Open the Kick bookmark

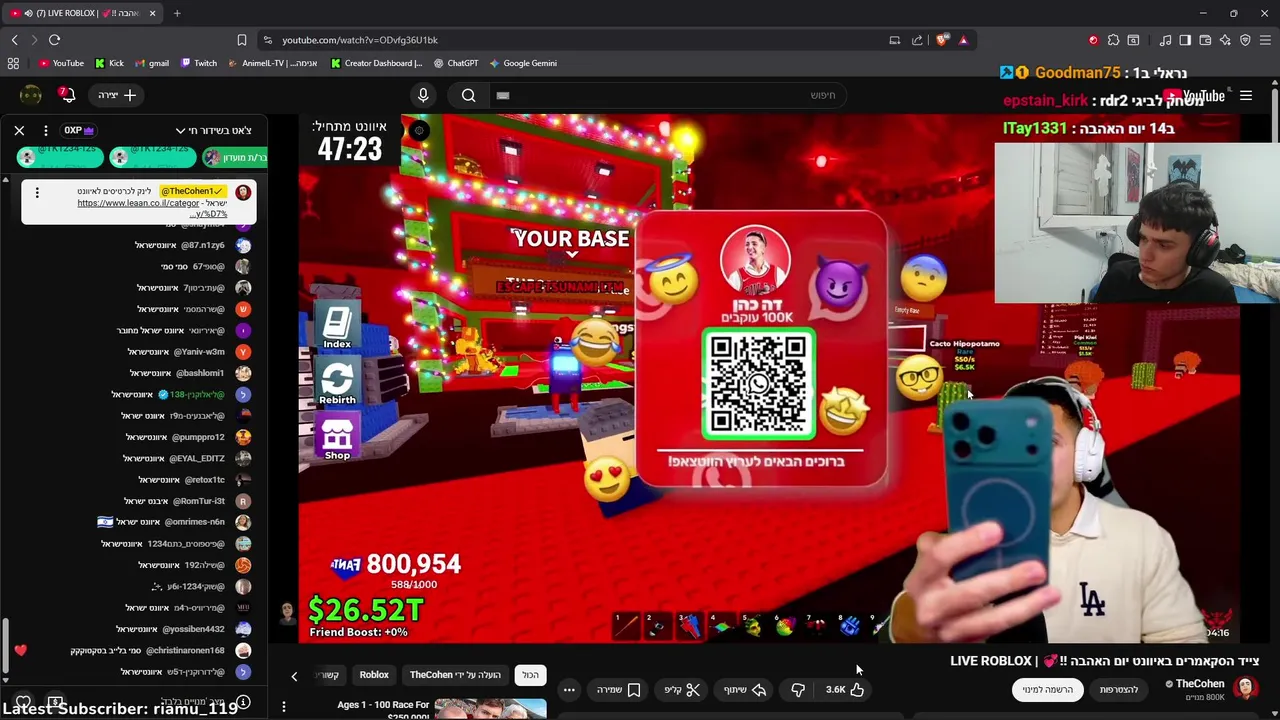[x=109, y=63]
